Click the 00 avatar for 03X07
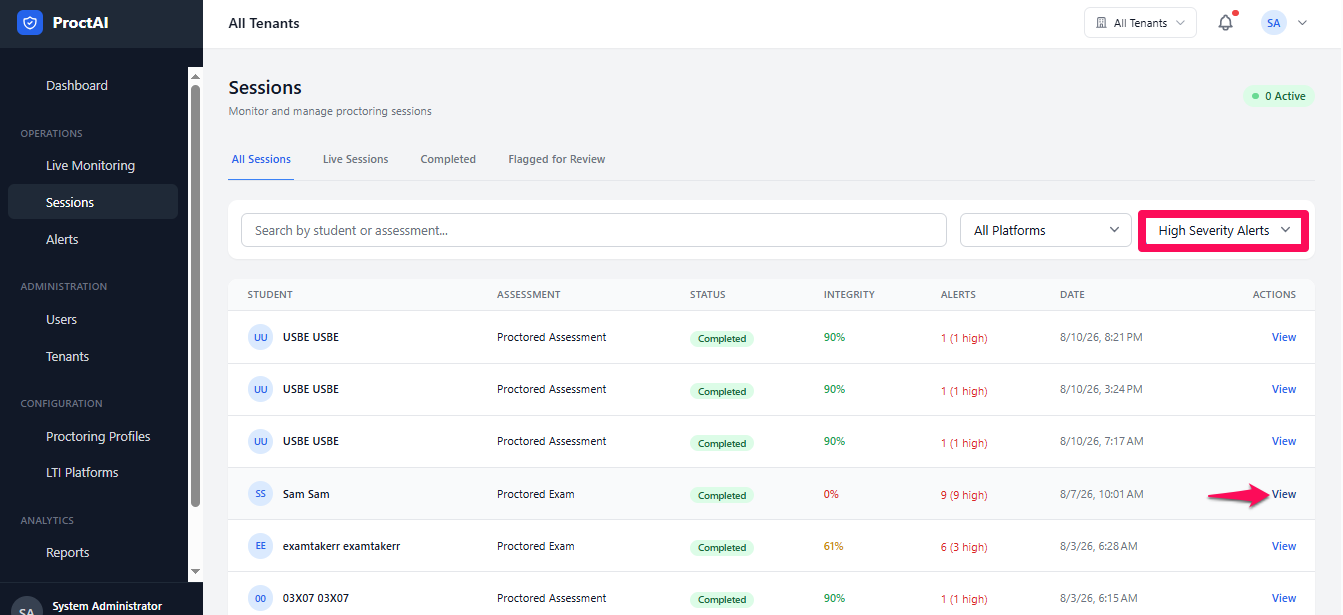Image resolution: width=1343 pixels, height=615 pixels. (x=261, y=598)
